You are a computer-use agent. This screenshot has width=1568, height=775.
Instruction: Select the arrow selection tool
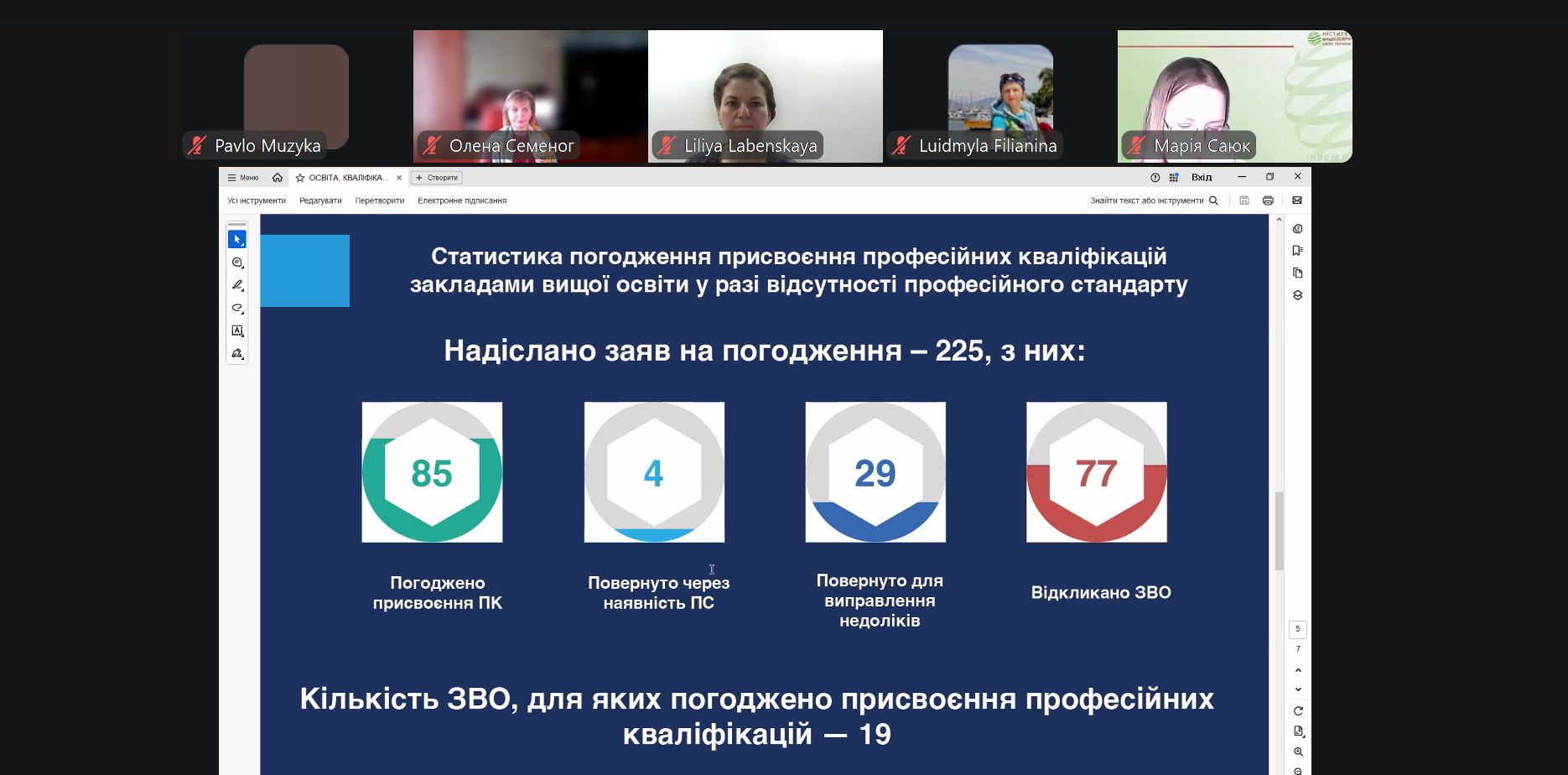237,240
